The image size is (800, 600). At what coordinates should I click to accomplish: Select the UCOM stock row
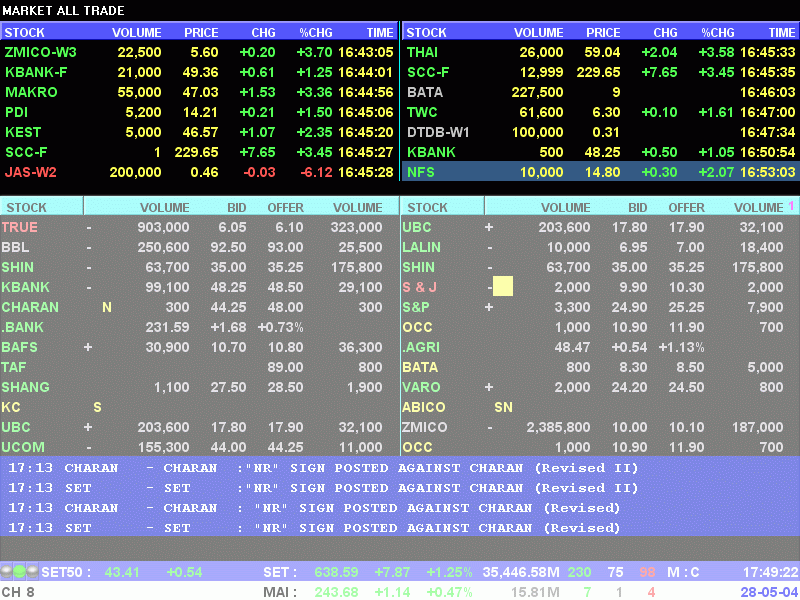pyautogui.click(x=199, y=447)
